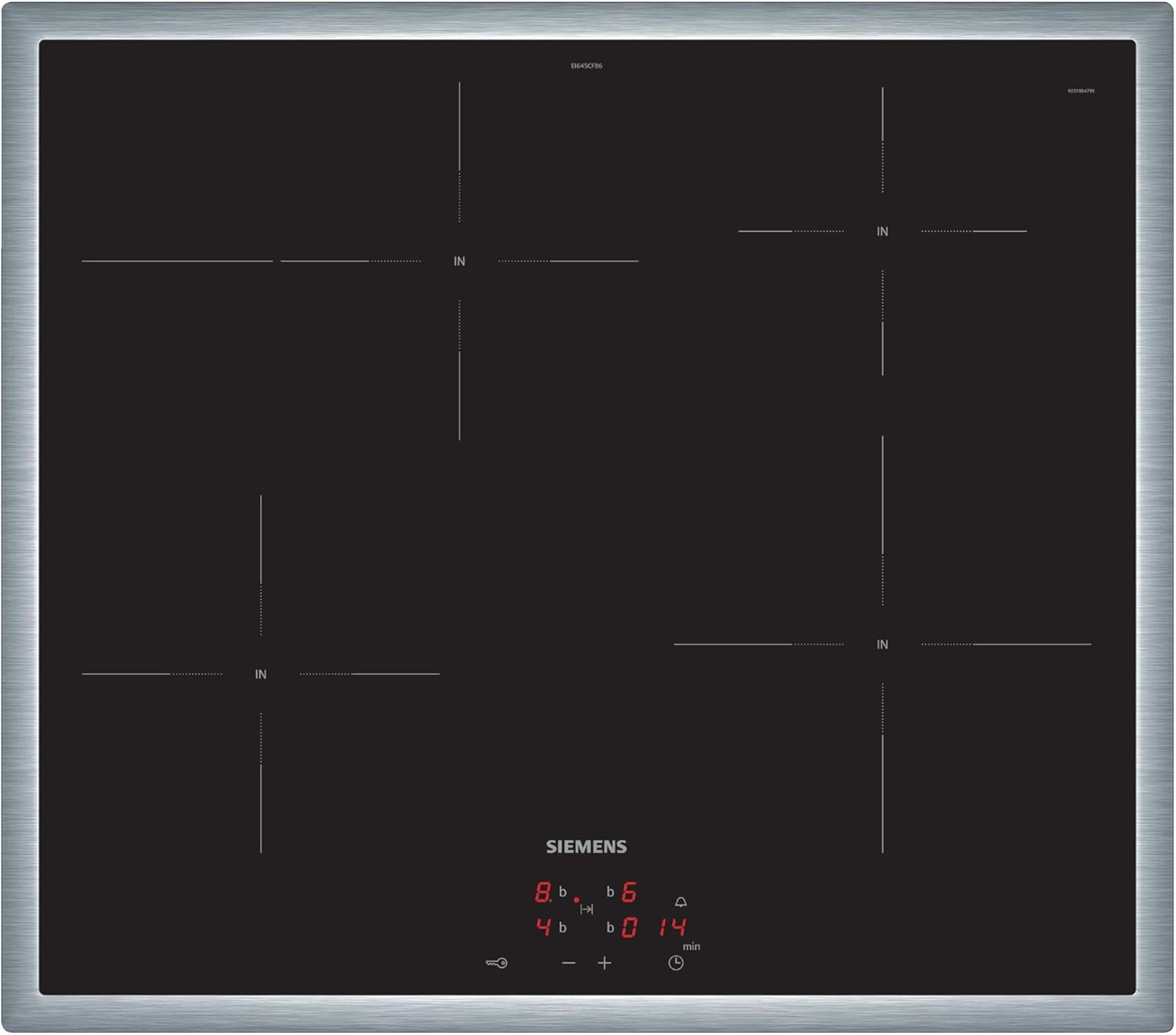Image resolution: width=1176 pixels, height=1035 pixels.
Task: Tap the bell kitchen-timer symbol
Action: 681,902
